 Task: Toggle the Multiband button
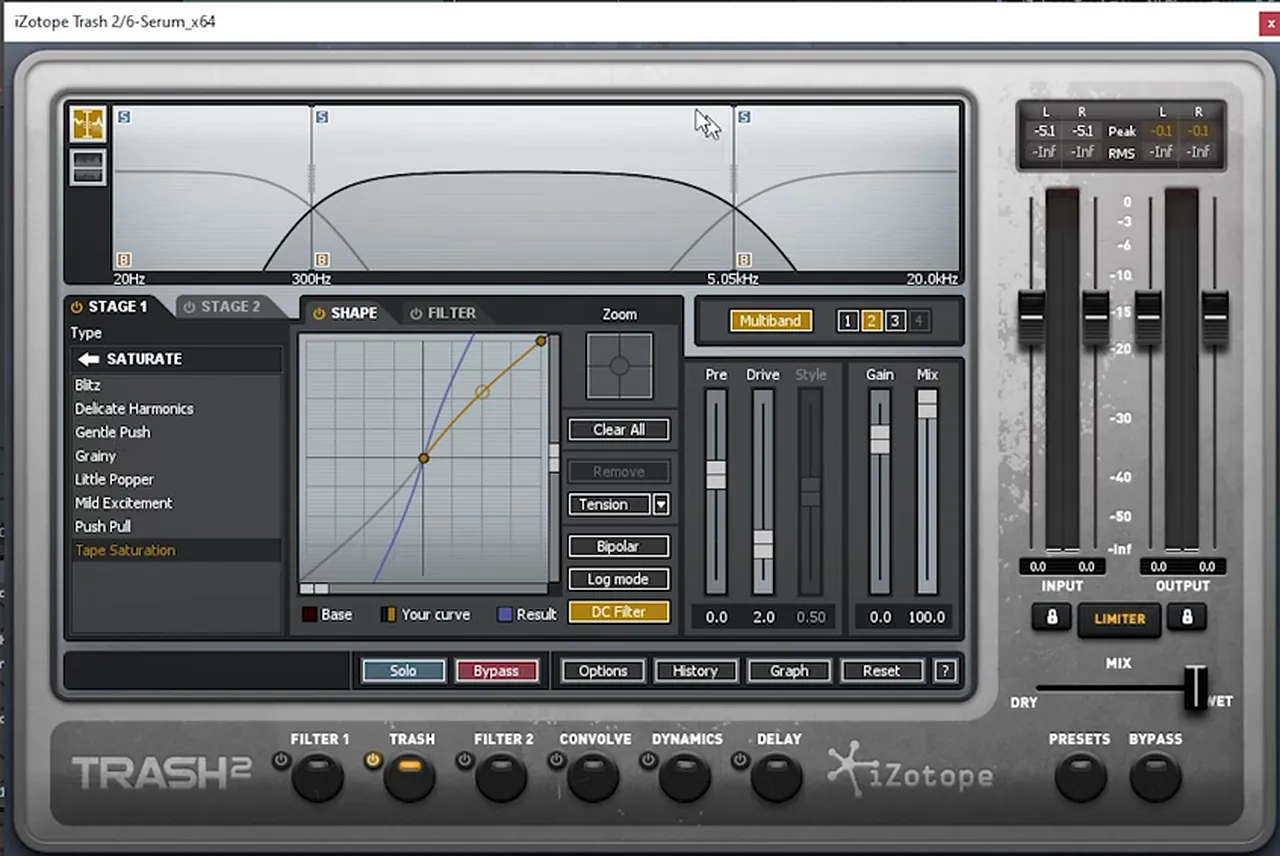click(x=771, y=321)
